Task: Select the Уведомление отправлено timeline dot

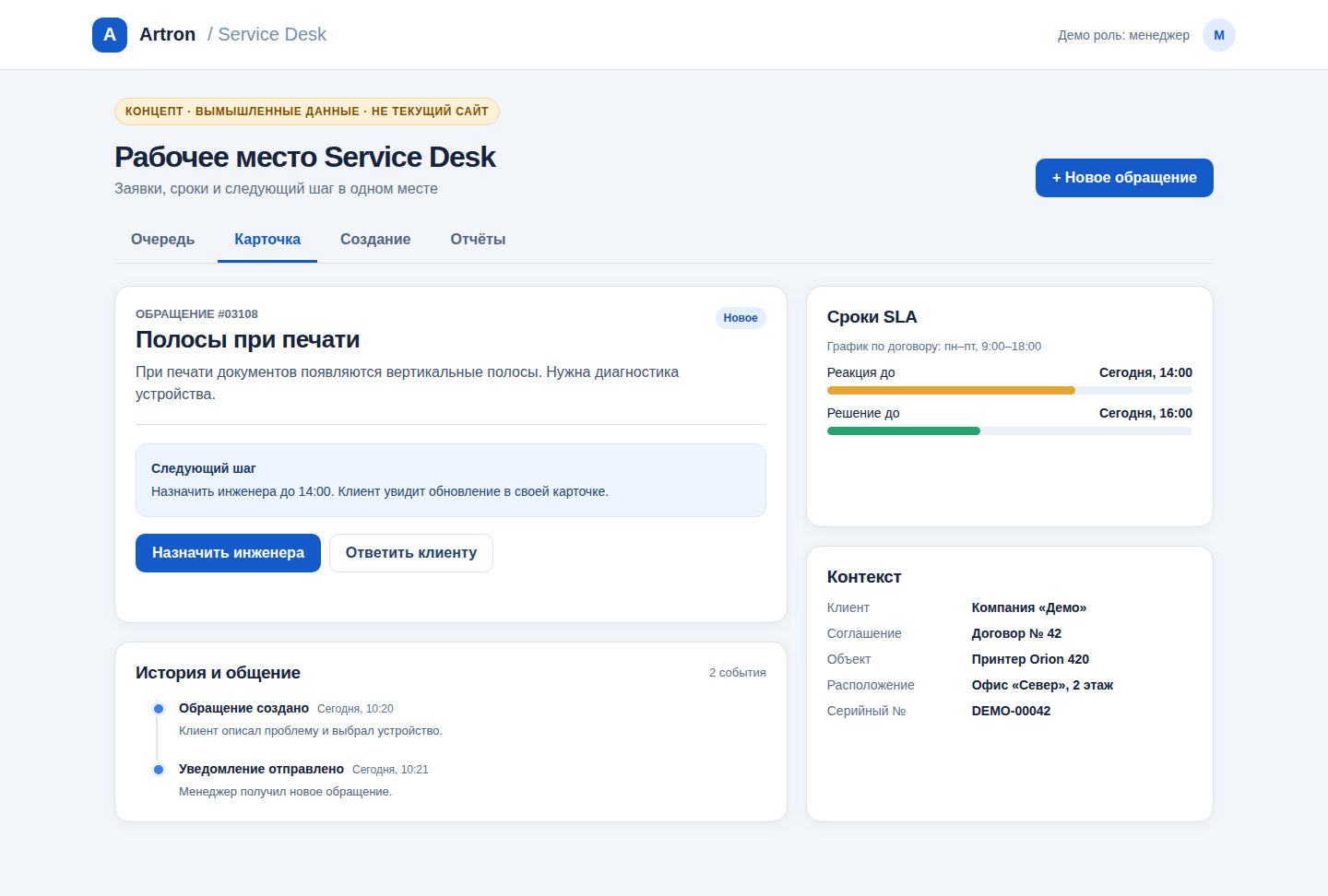Action: click(x=159, y=770)
